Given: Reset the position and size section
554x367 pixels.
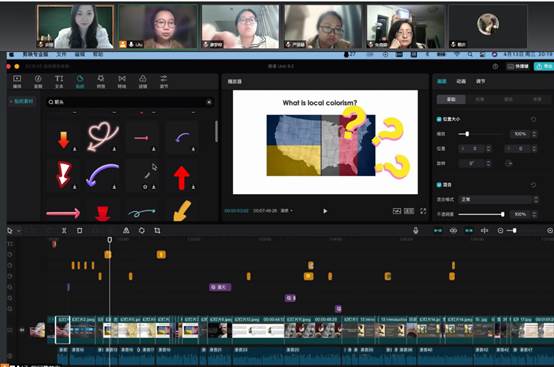Looking at the screenshot, I should click(533, 119).
